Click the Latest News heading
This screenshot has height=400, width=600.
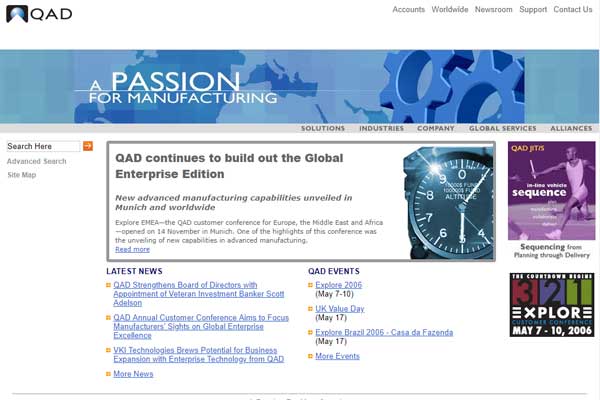tap(134, 271)
